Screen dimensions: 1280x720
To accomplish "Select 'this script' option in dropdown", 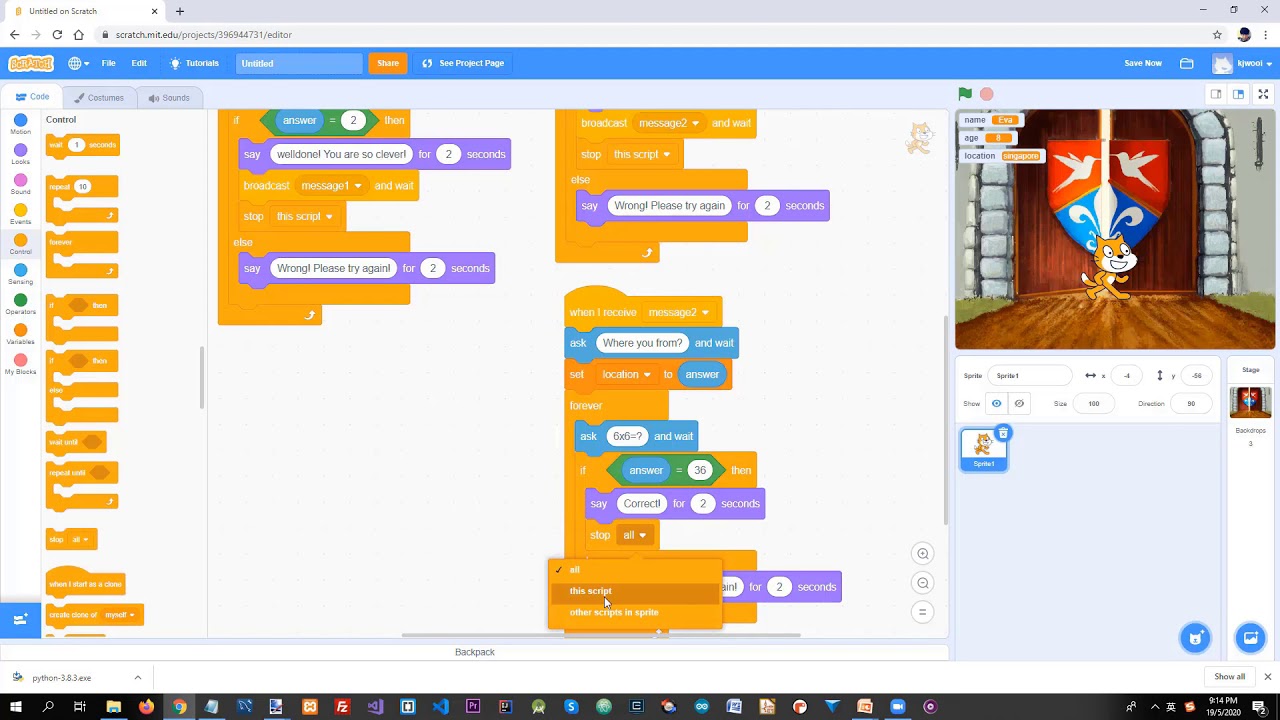I will coord(635,591).
